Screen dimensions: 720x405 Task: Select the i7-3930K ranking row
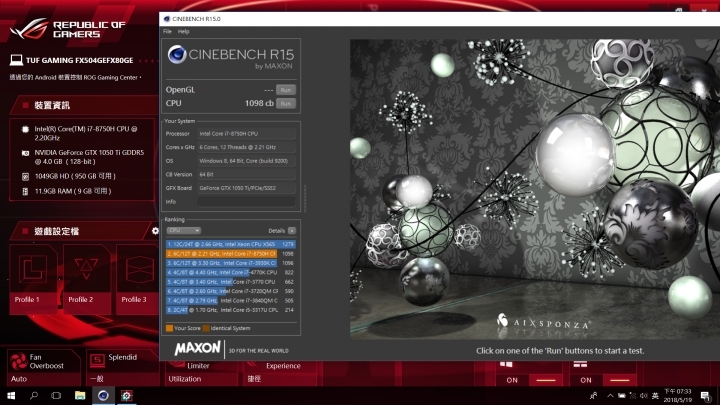click(x=231, y=263)
